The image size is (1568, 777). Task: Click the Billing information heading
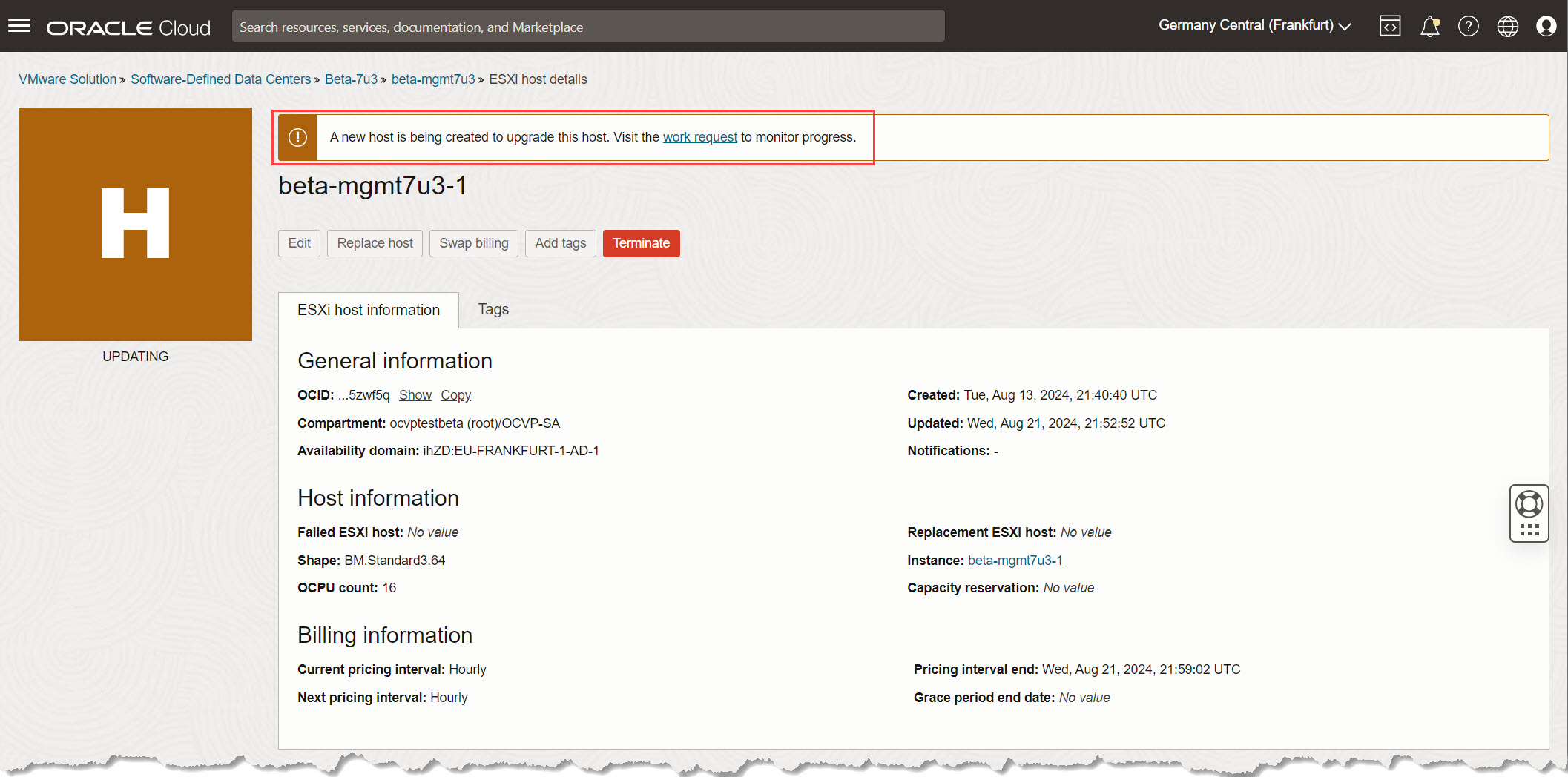(x=385, y=635)
